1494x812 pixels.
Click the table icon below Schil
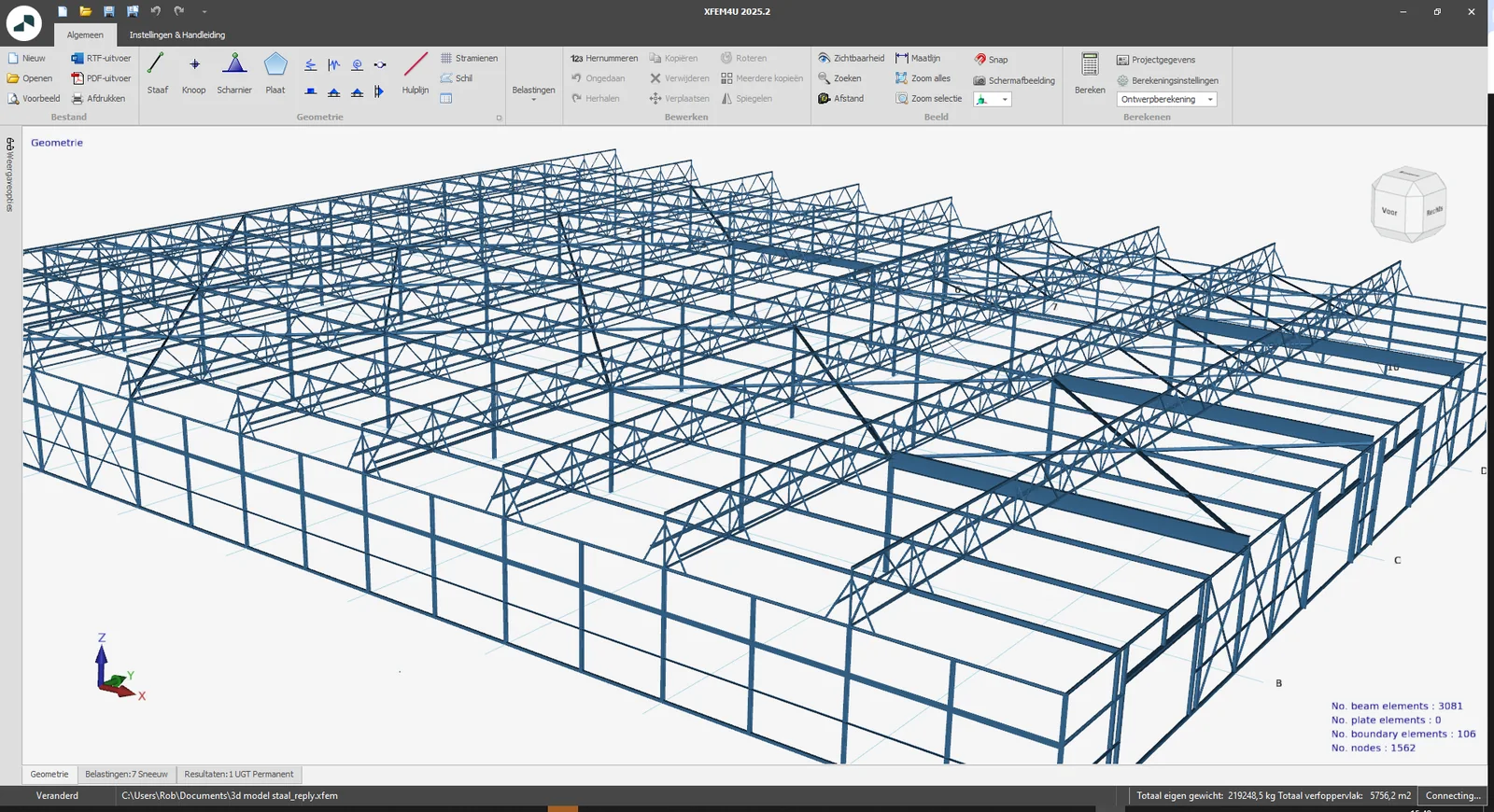tap(446, 98)
